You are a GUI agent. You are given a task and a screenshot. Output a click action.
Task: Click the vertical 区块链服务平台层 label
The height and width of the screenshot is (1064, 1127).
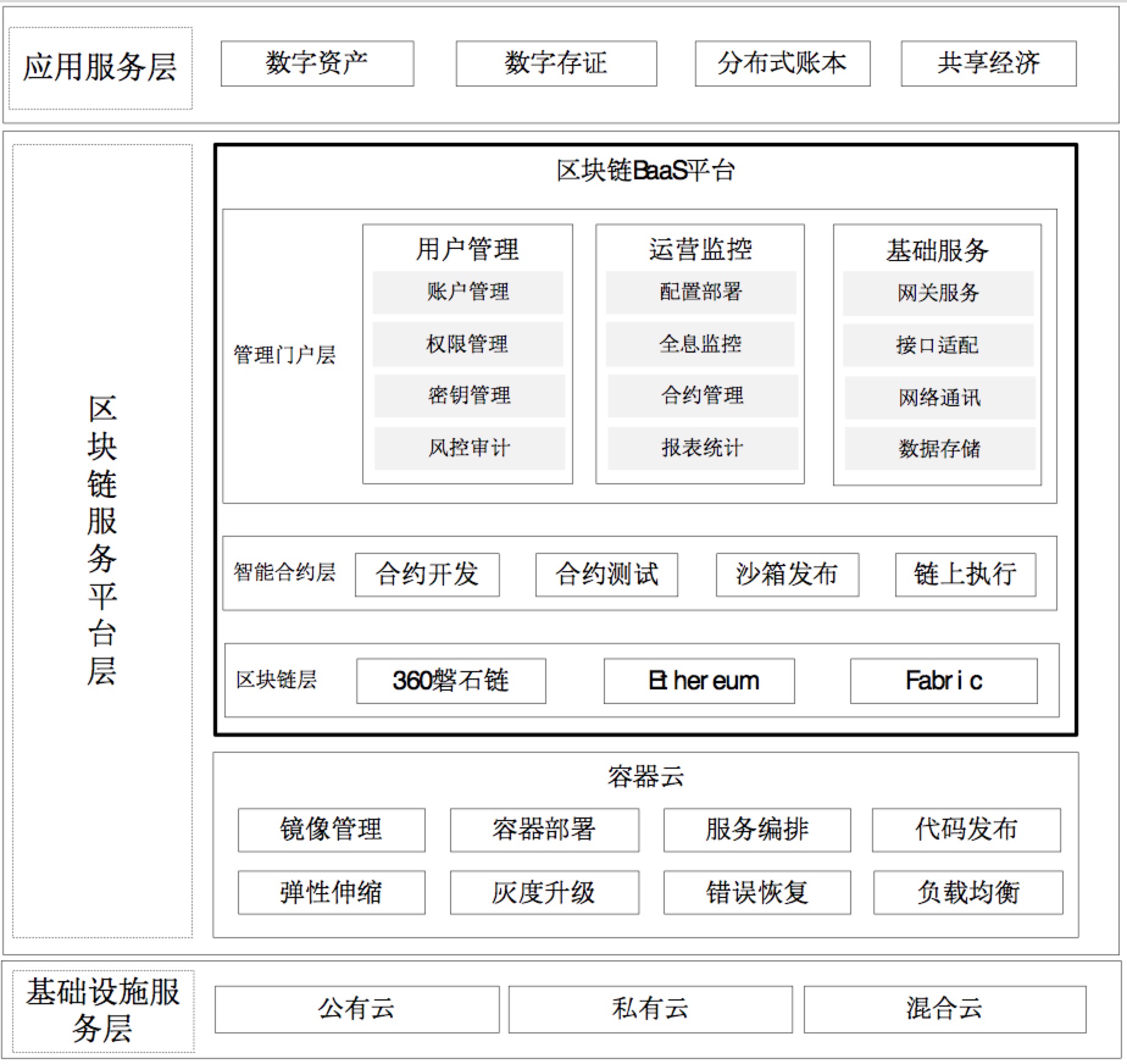pyautogui.click(x=102, y=541)
